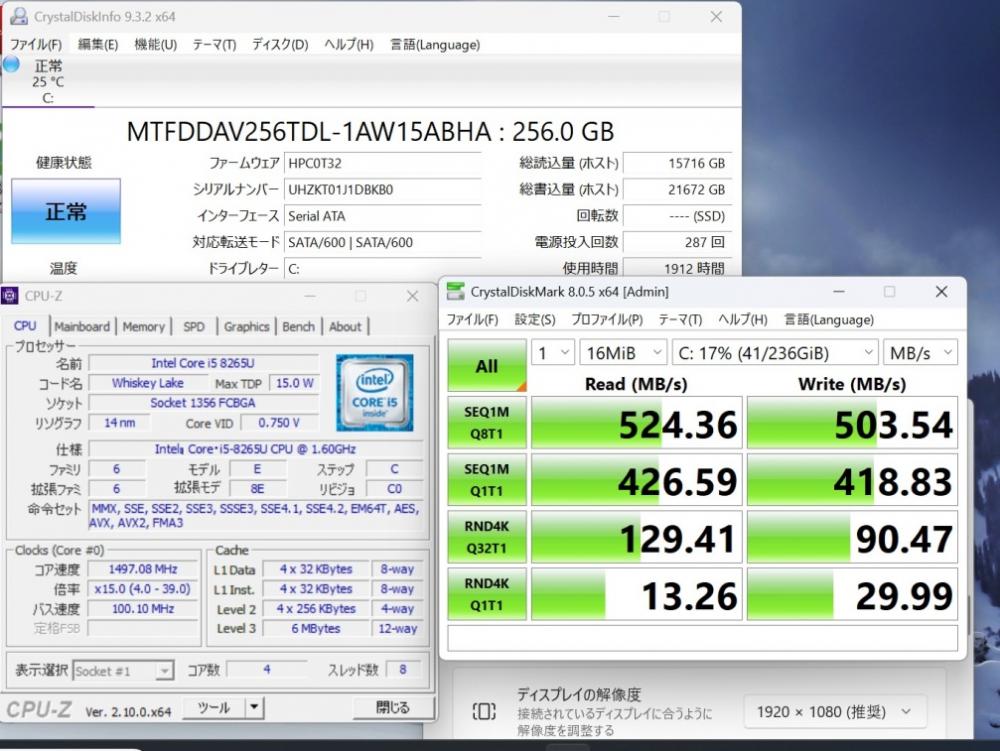Image resolution: width=1000 pixels, height=751 pixels.
Task: Click total host reads value 15716 GB
Action: click(677, 163)
